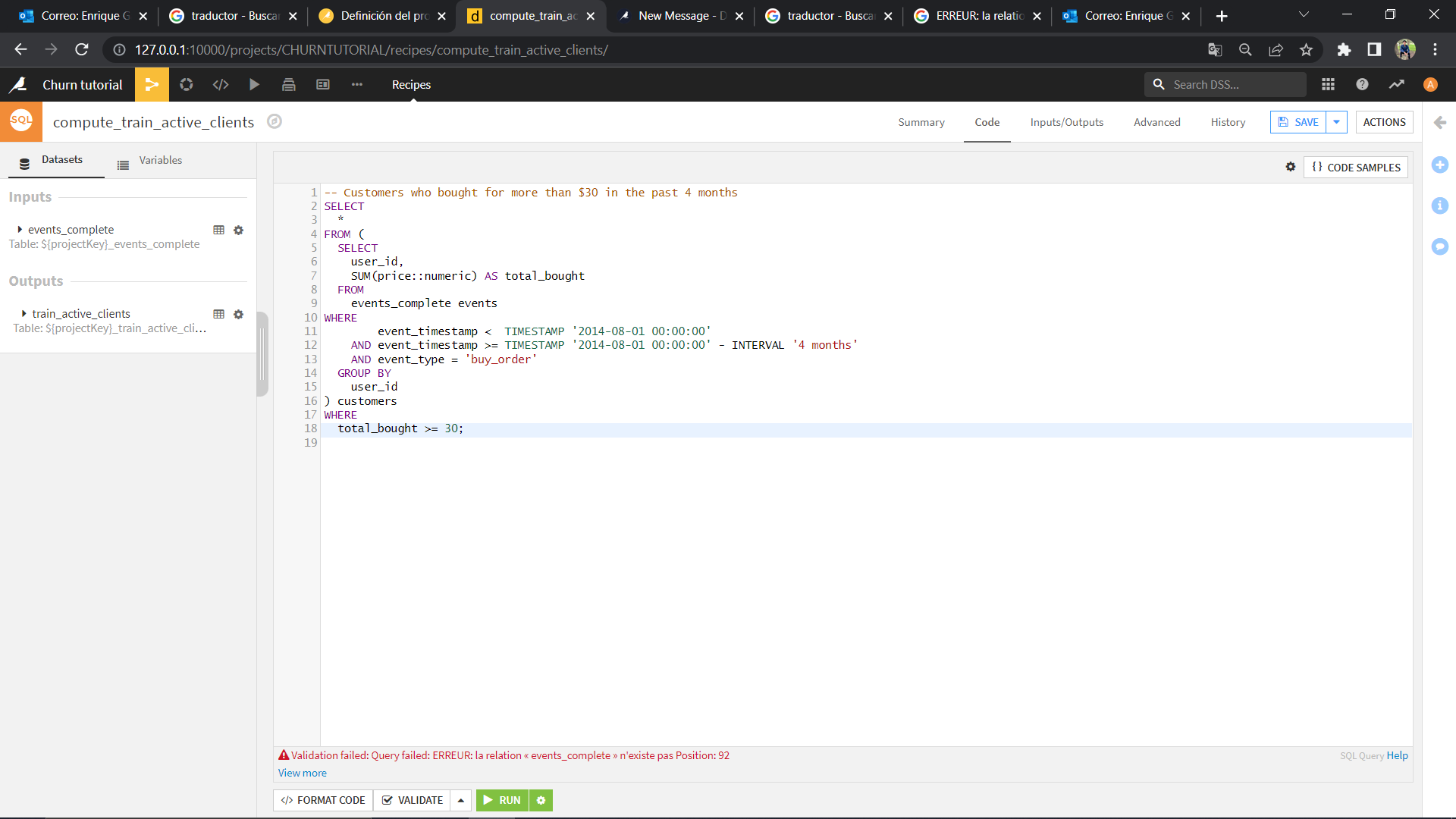This screenshot has height=819, width=1456.
Task: Expand the train_active_clients dataset tree
Action: click(24, 314)
